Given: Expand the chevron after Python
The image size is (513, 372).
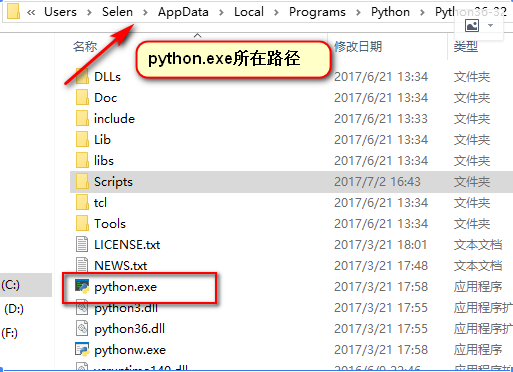Looking at the screenshot, I should point(422,13).
